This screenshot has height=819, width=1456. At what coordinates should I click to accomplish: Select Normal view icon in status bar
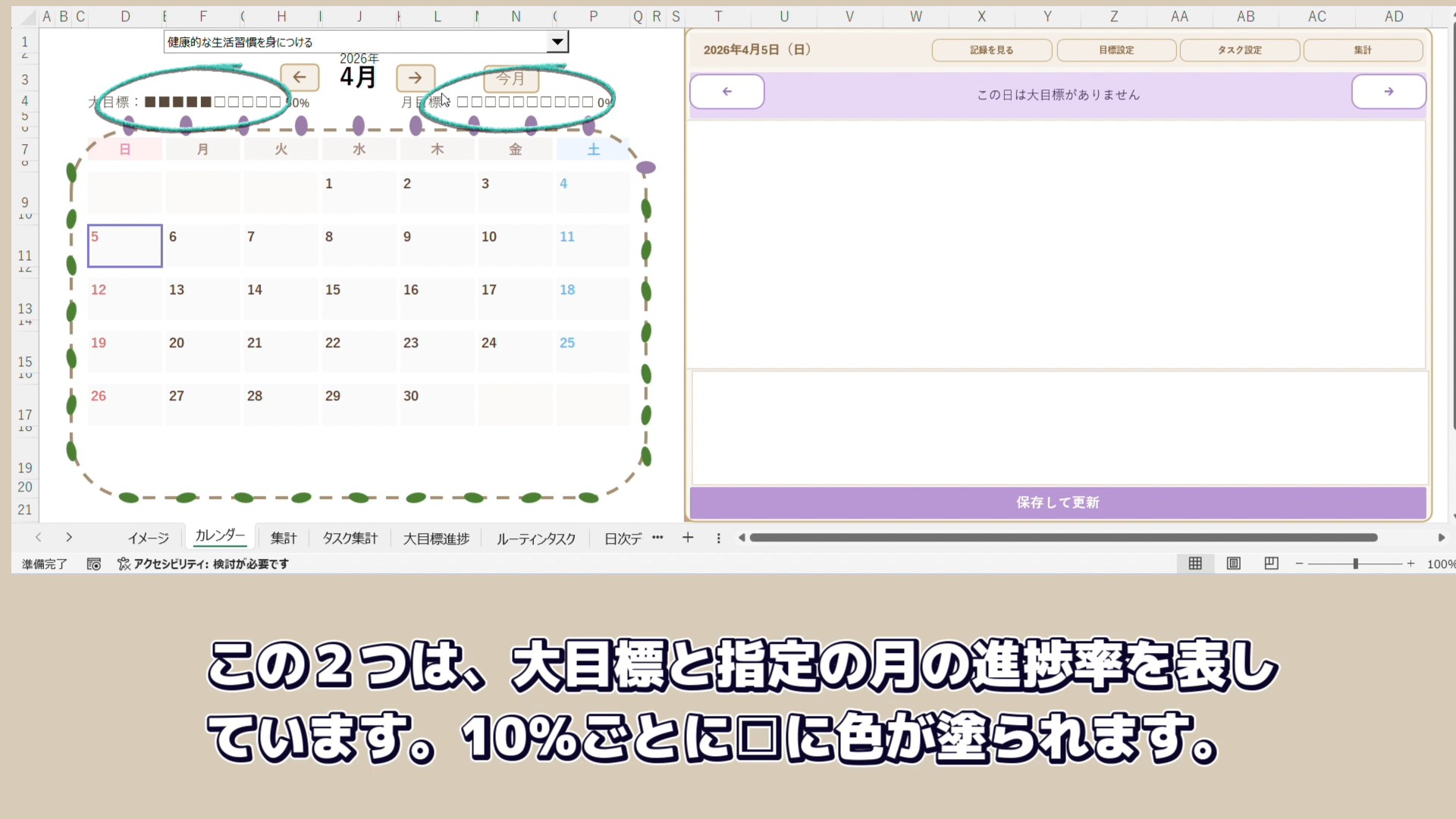click(1195, 563)
